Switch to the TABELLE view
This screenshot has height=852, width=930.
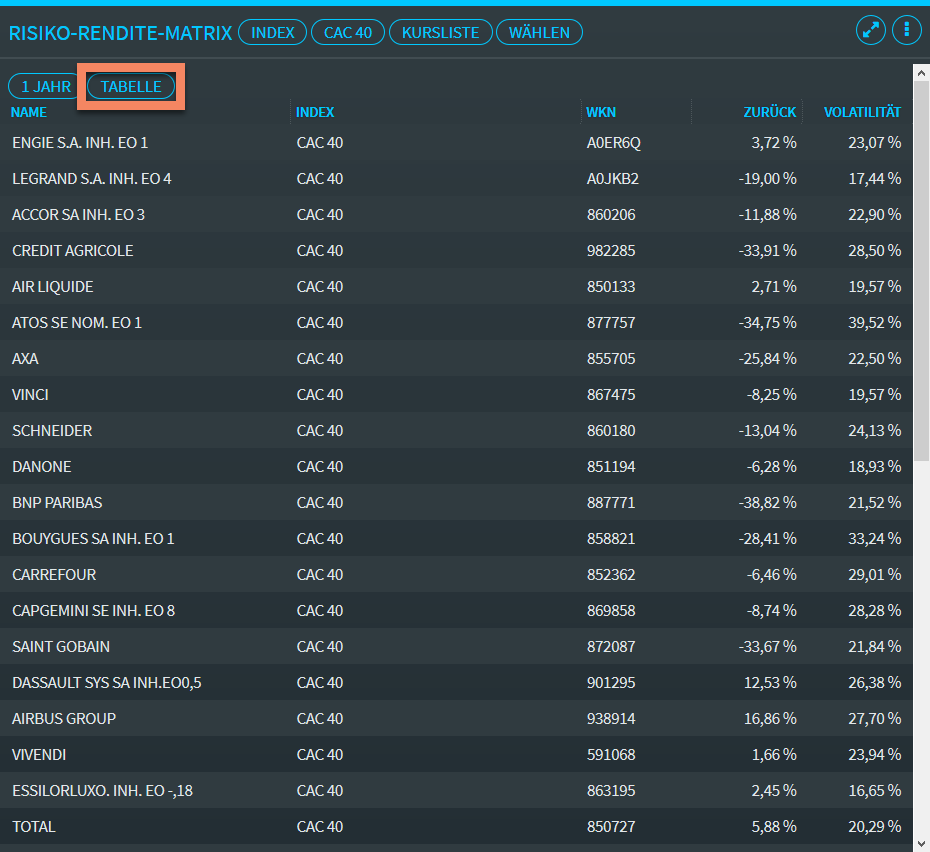coord(131,87)
